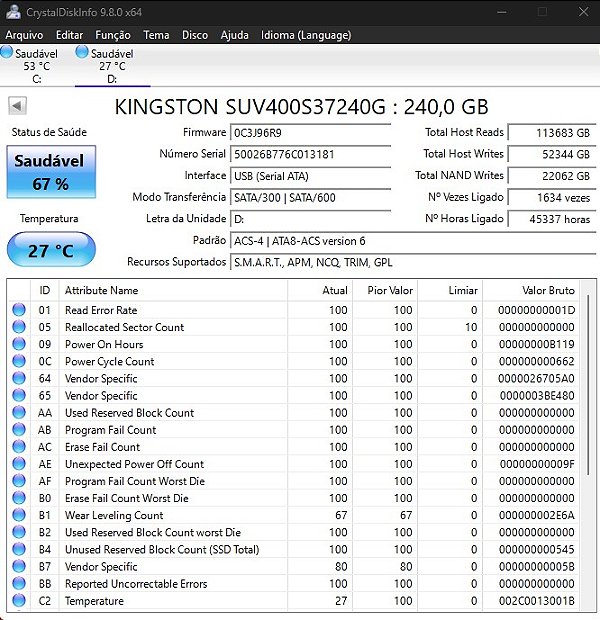Click the status icon for Power Cycle Count
This screenshot has height=620, width=600.
tap(19, 361)
